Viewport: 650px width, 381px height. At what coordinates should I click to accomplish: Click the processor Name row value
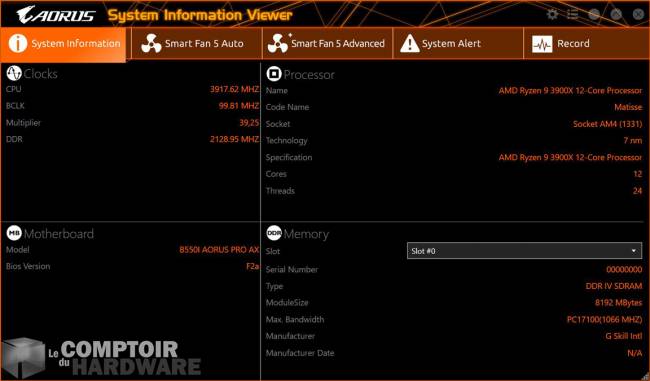(x=570, y=90)
